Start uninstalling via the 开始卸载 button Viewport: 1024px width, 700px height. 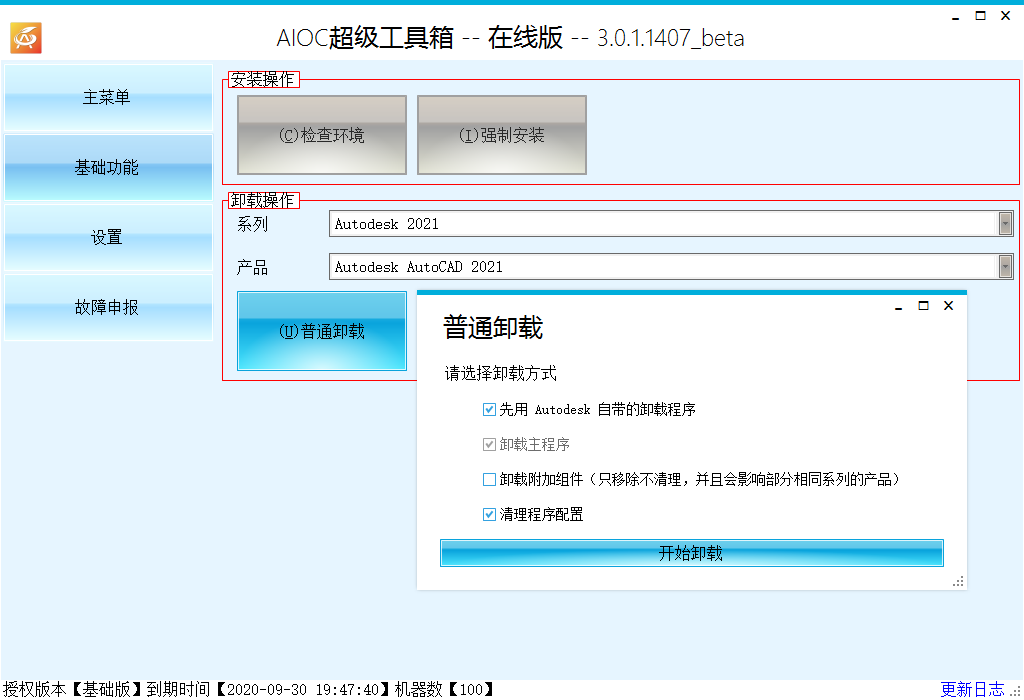tap(691, 553)
